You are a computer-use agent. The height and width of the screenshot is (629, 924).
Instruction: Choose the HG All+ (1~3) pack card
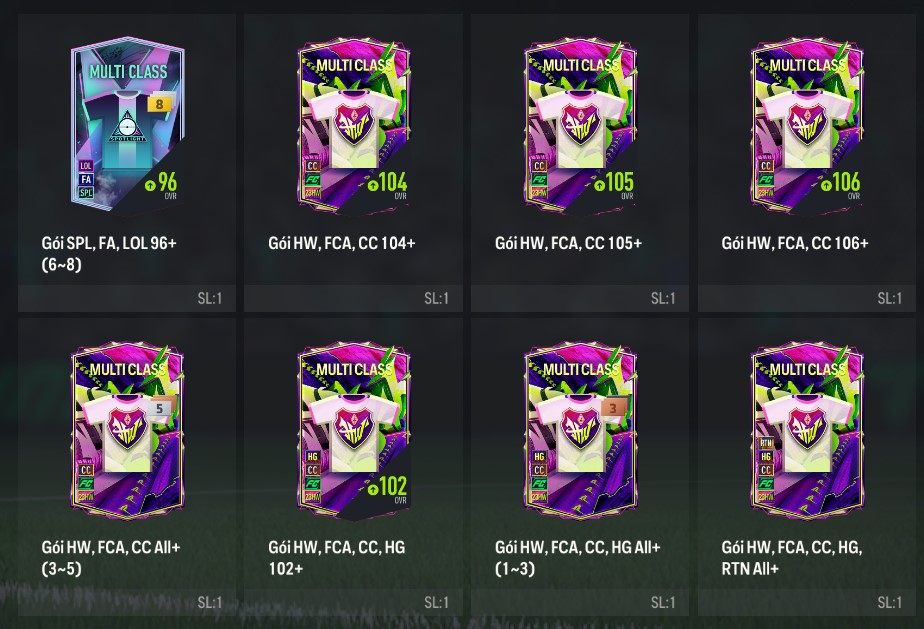(580, 467)
